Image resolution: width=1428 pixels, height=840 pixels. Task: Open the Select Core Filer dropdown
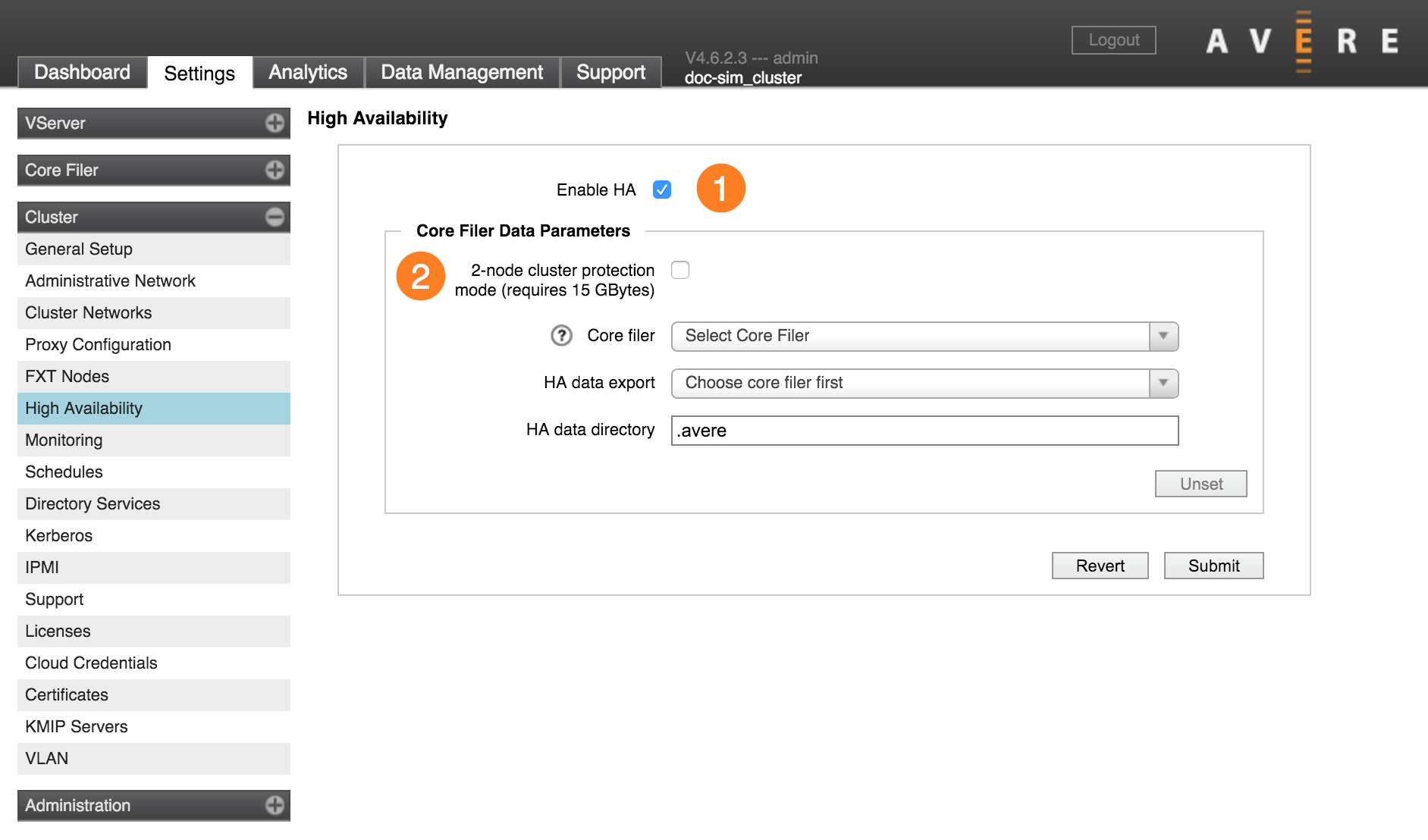(x=924, y=336)
